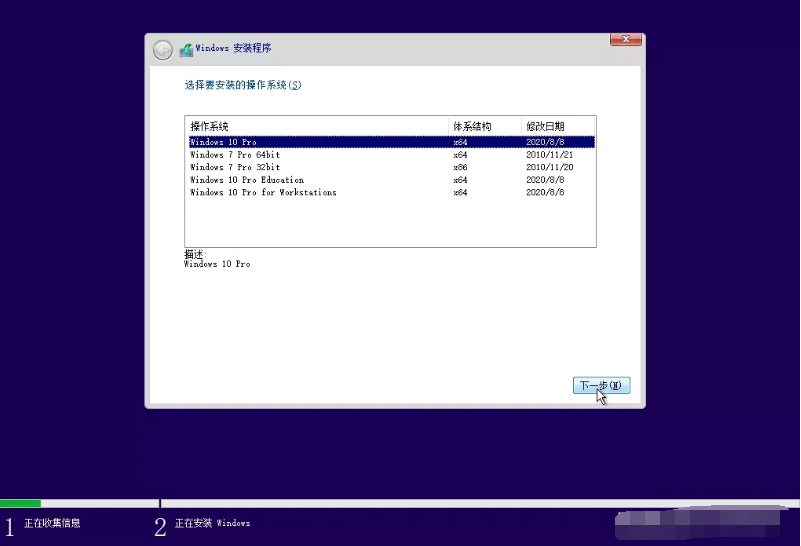
Task: Click the 2010/11/21 date cell
Action: pyautogui.click(x=550, y=155)
